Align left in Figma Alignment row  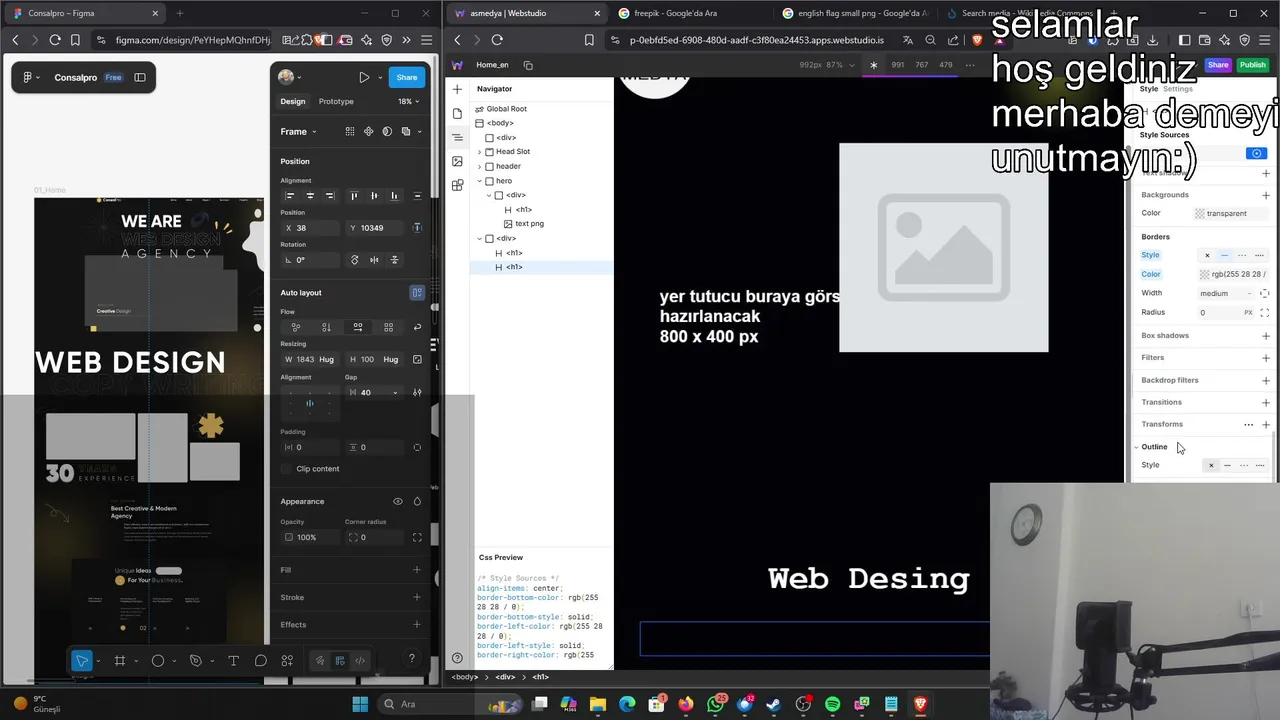click(x=290, y=196)
